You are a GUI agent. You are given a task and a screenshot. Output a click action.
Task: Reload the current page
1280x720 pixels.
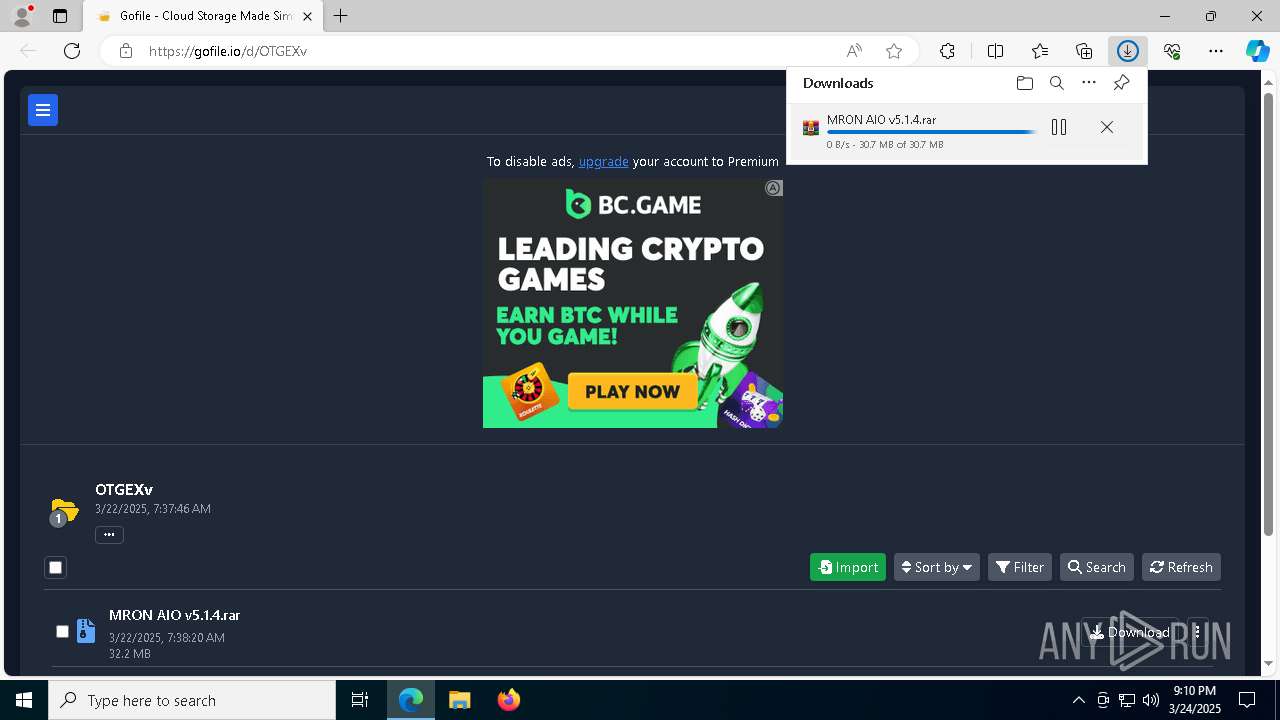72,51
